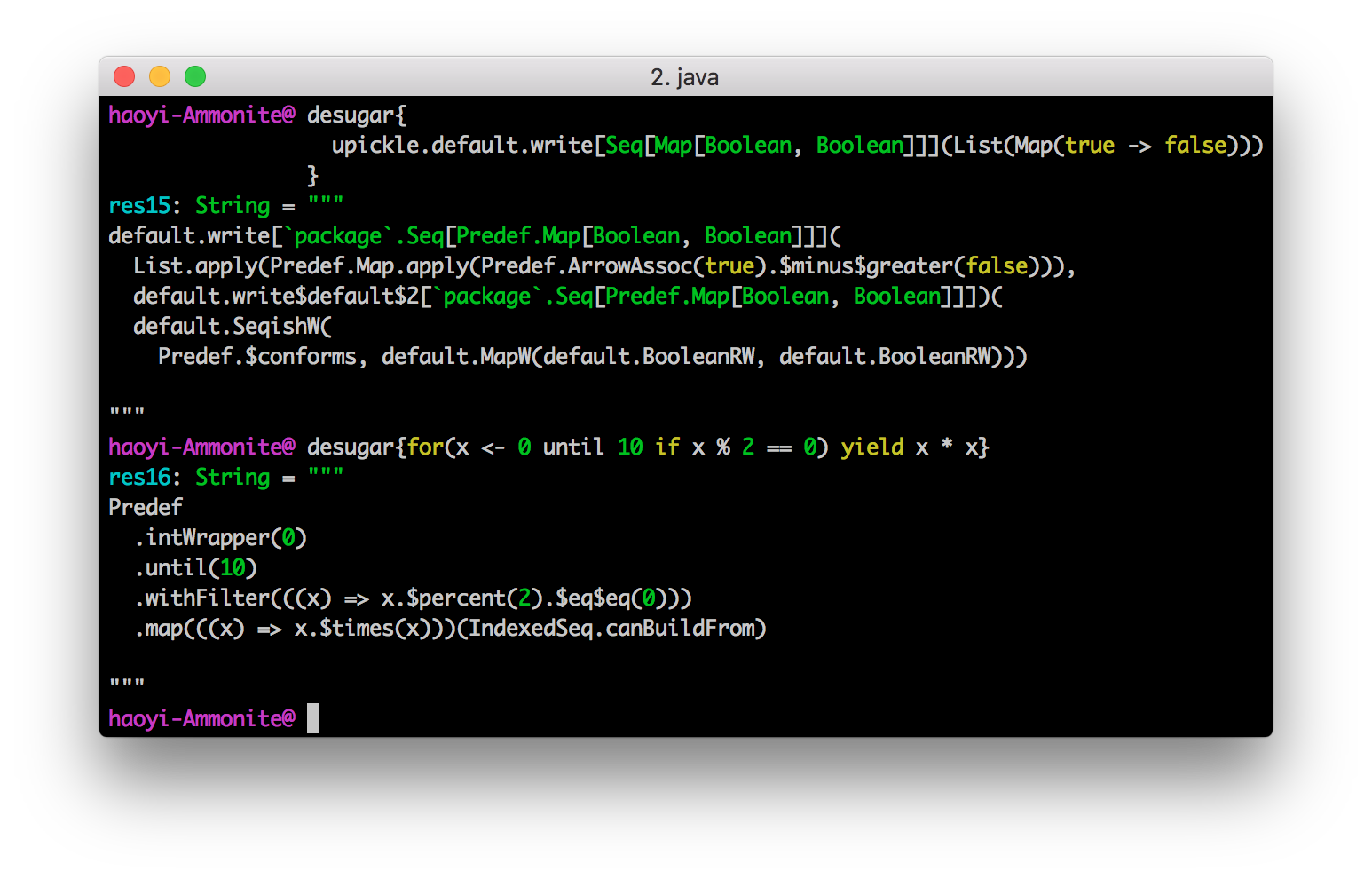The image size is (1372, 879).
Task: Click the res15 result name
Action: click(138, 206)
